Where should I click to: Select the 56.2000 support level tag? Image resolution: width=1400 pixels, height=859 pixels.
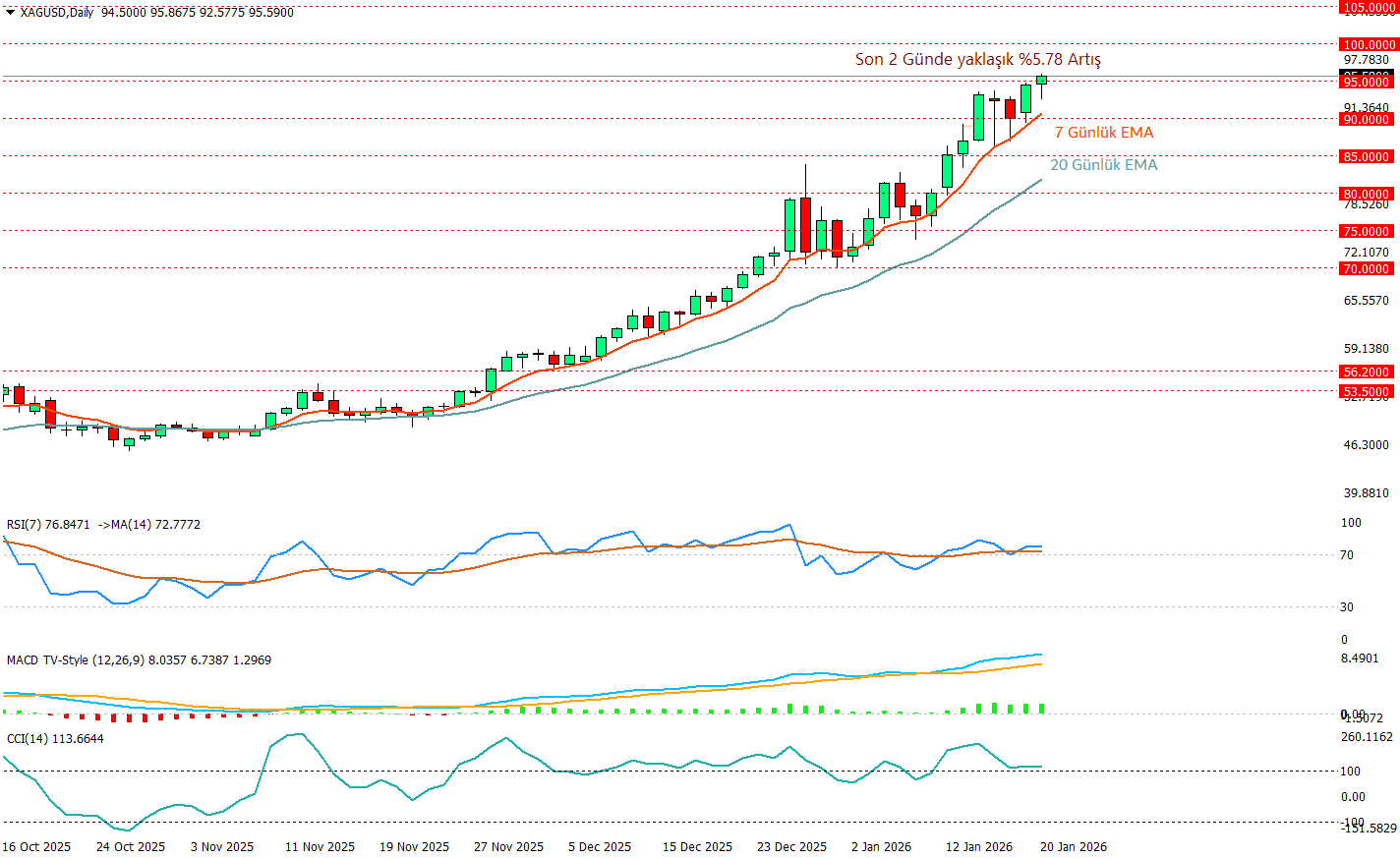(1367, 372)
